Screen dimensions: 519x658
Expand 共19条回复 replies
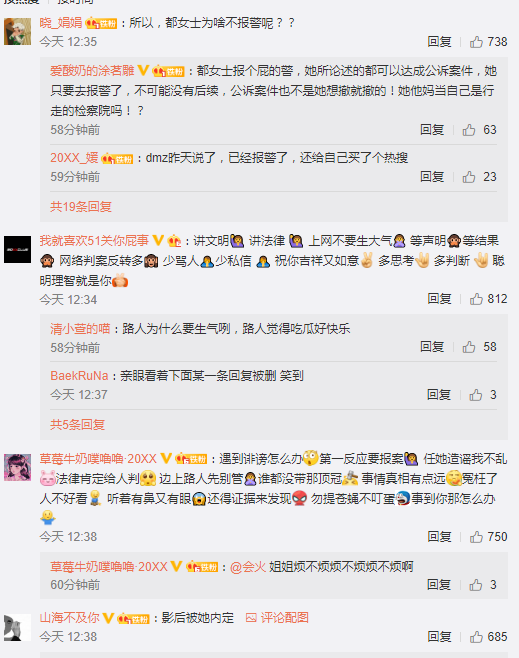[x=81, y=206]
